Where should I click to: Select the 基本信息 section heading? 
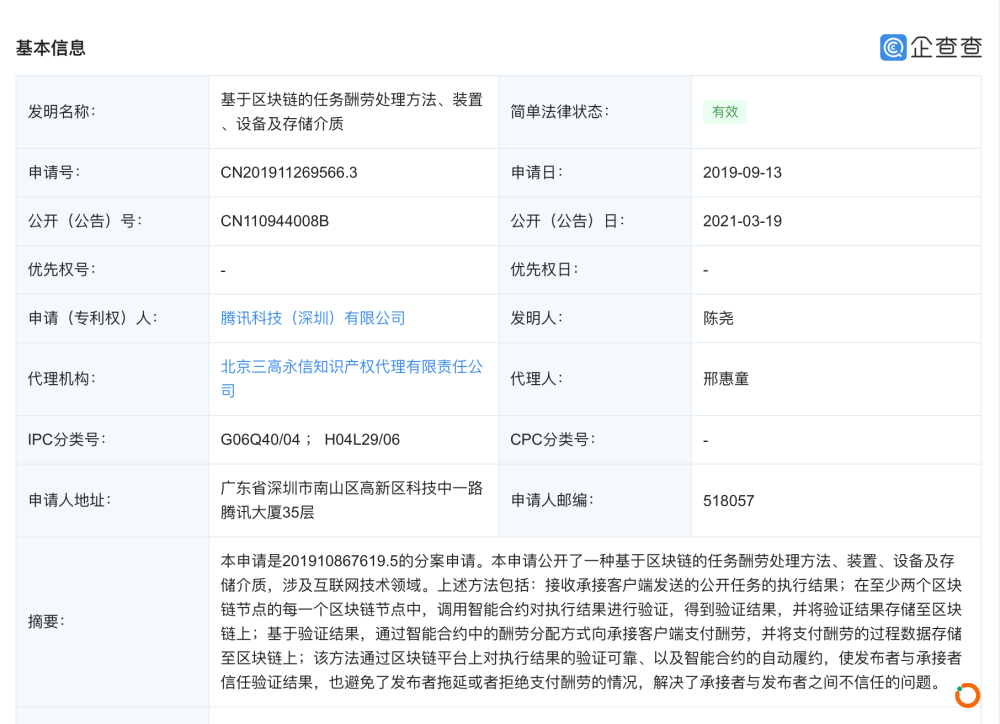coord(50,48)
